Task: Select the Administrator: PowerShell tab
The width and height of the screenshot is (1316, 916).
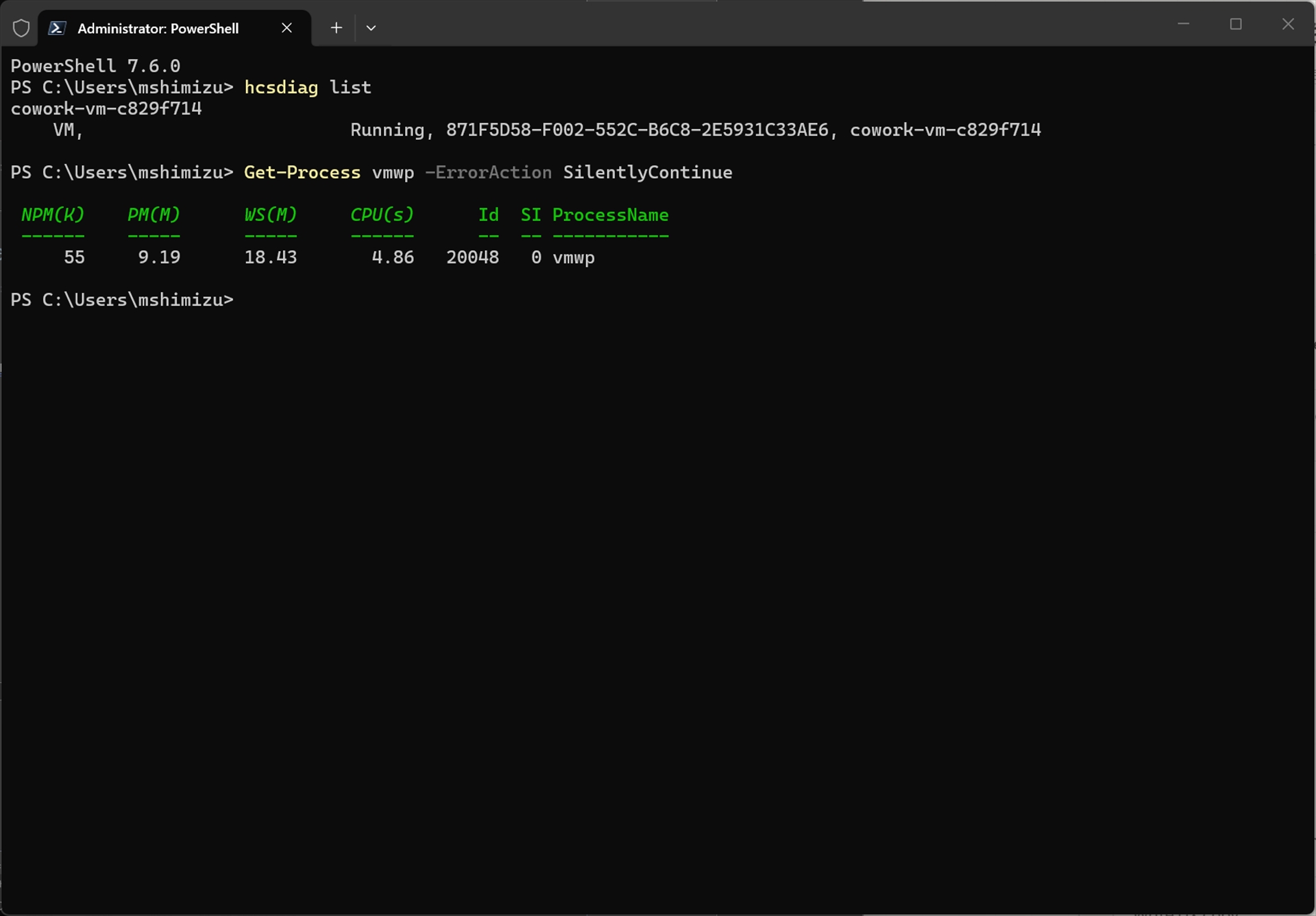Action: click(x=158, y=28)
